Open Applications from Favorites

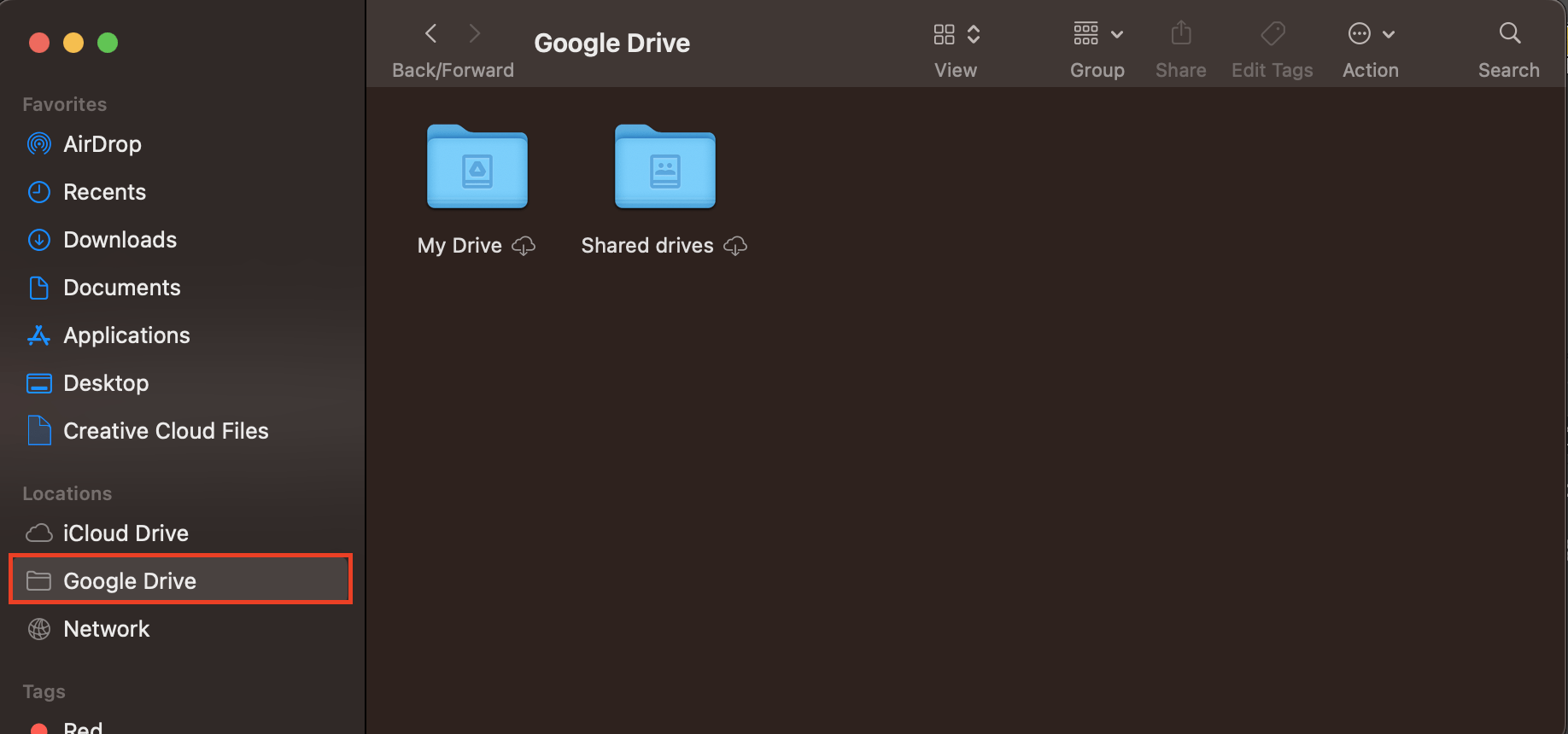pyautogui.click(x=126, y=335)
